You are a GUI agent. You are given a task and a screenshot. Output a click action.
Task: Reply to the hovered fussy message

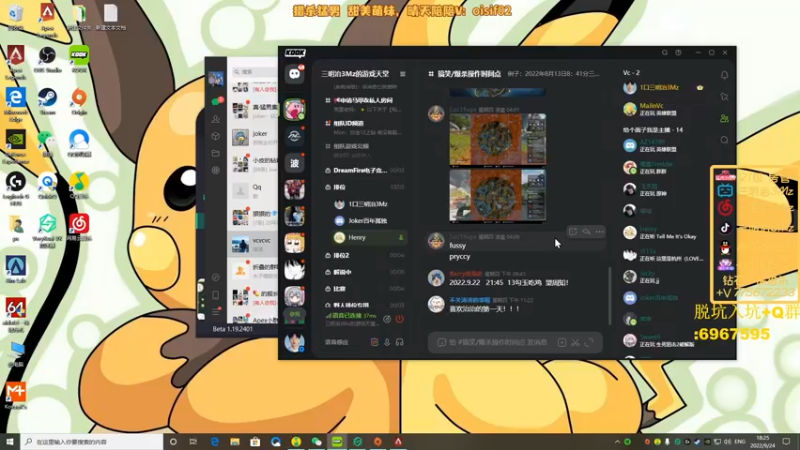586,232
